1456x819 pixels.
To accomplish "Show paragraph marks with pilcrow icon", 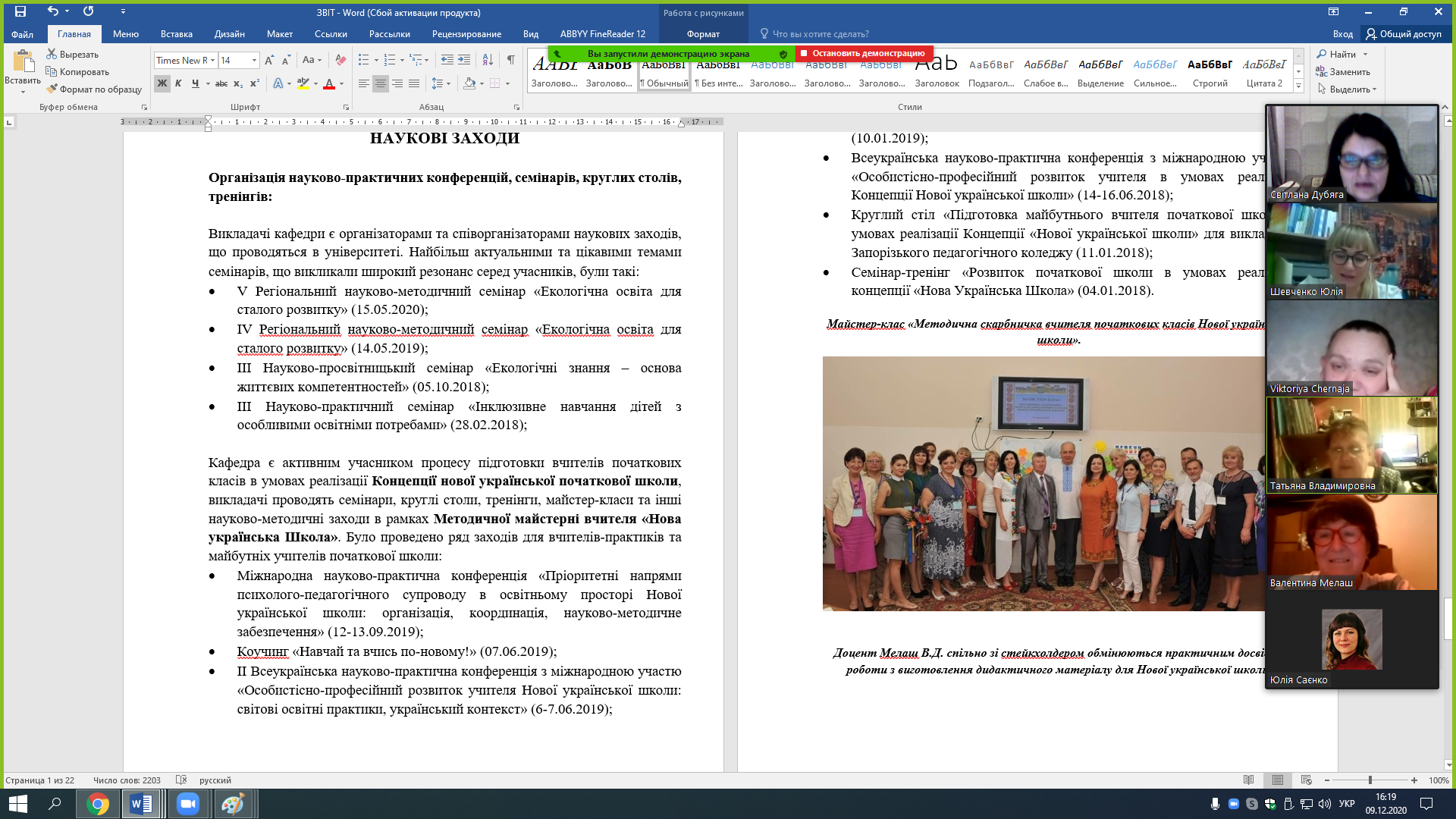I will pyautogui.click(x=510, y=60).
